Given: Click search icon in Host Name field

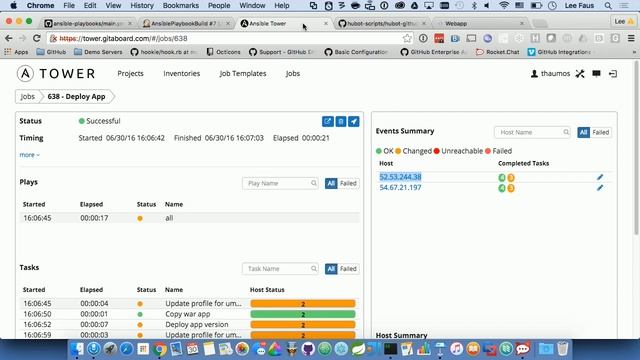Looking at the screenshot, I should coord(566,132).
